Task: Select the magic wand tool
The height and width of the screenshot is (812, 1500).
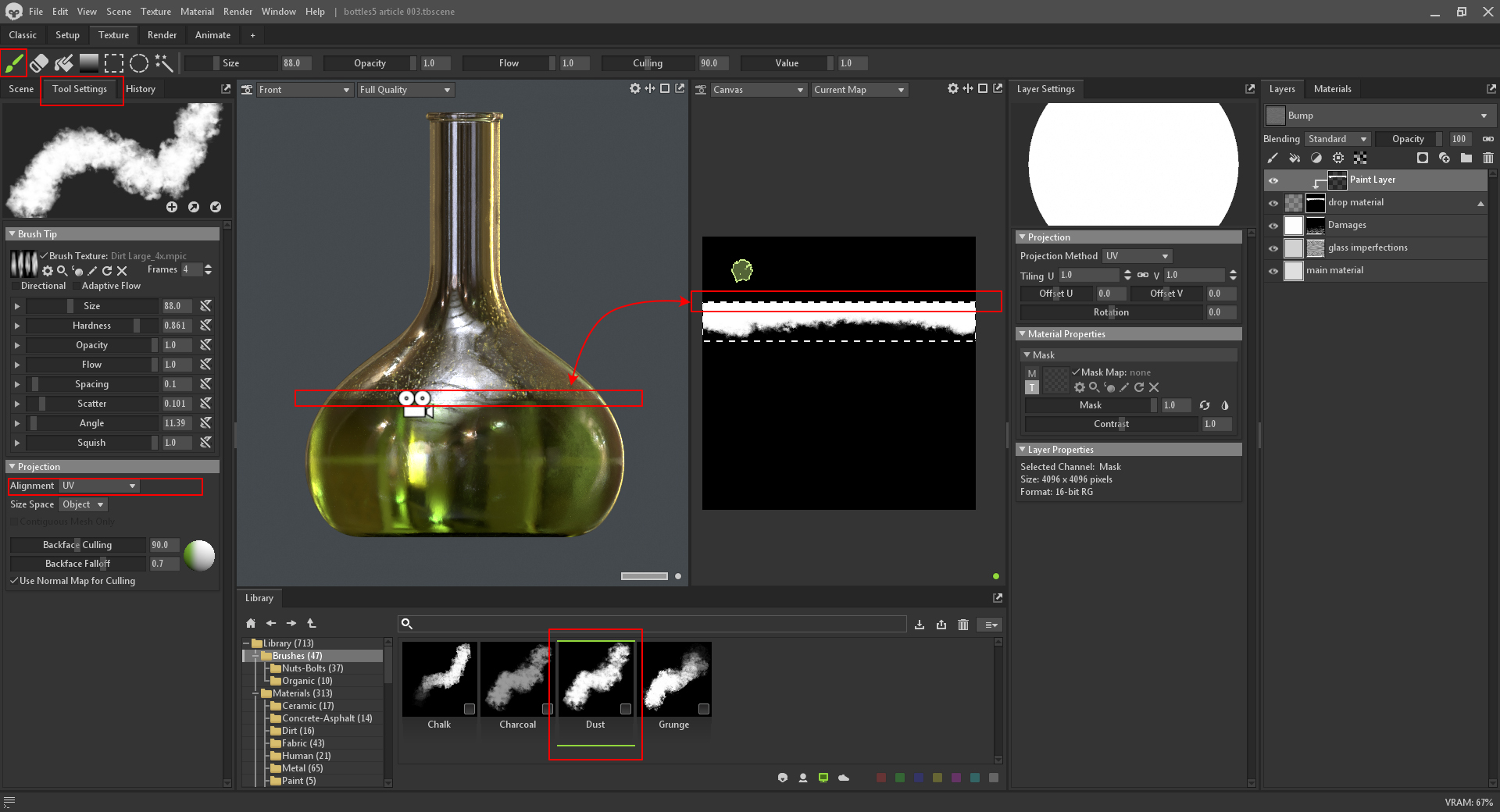Action: (164, 63)
